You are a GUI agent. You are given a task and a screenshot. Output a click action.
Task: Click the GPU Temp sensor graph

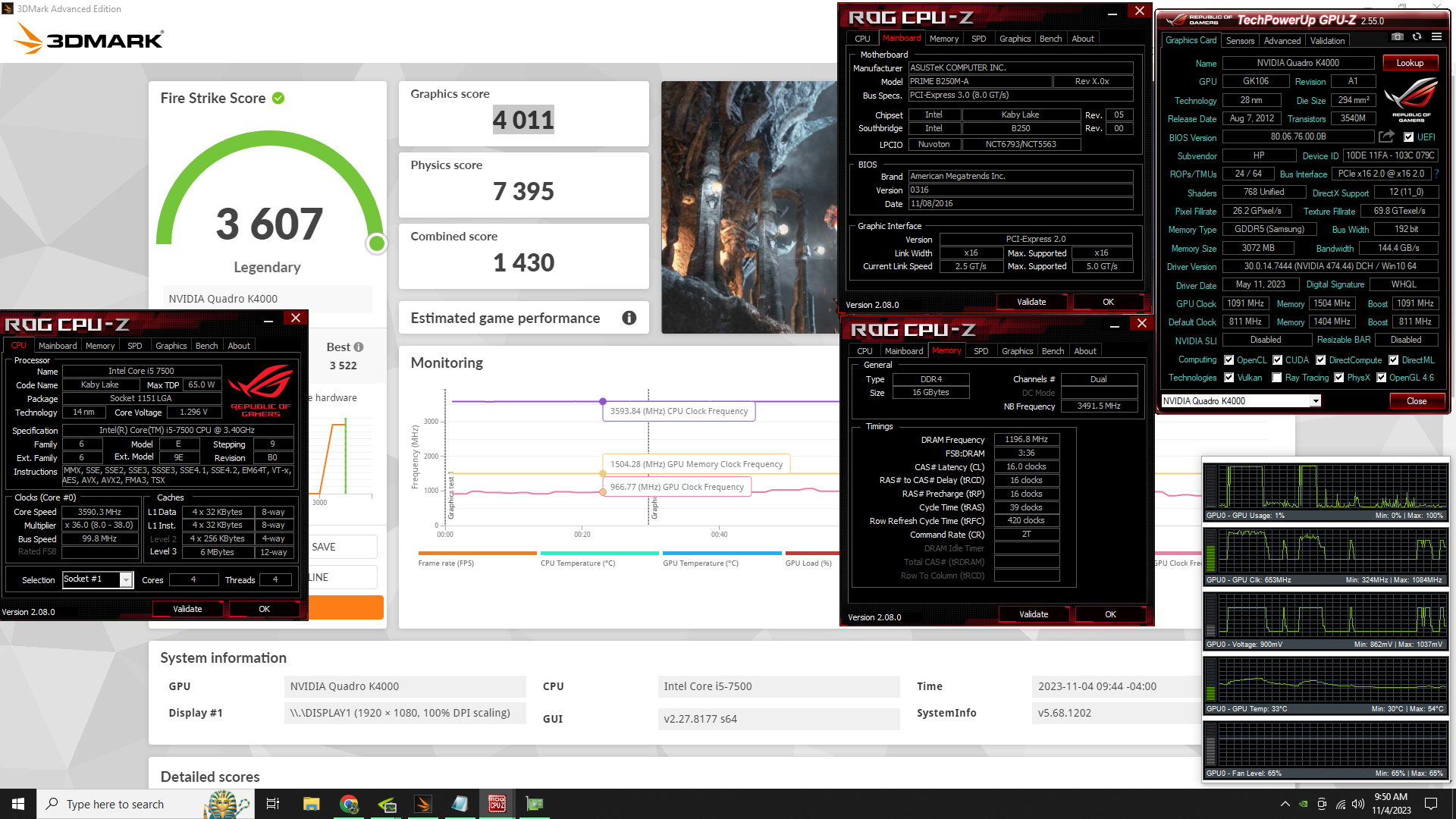coord(1326,686)
